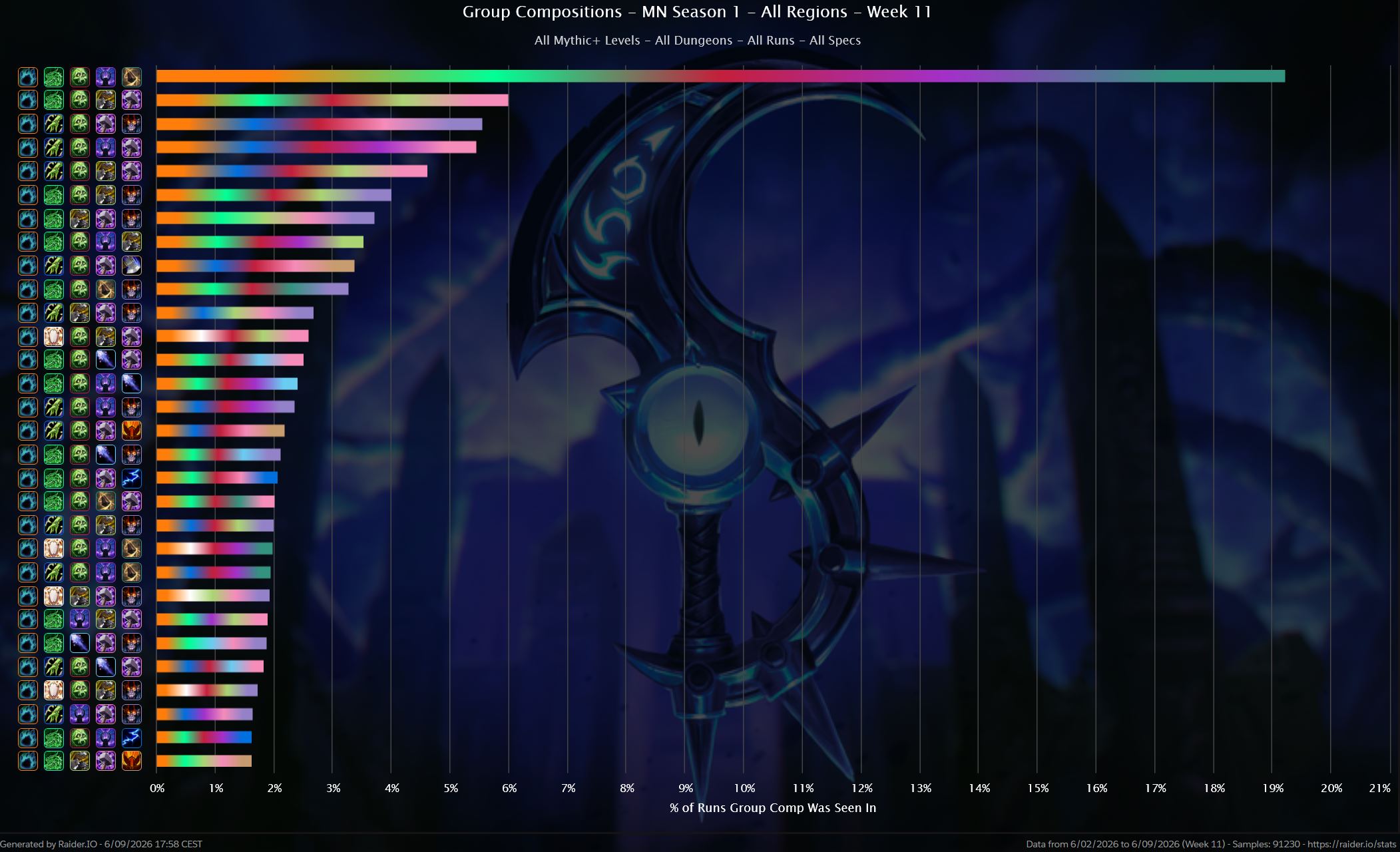The image size is (1400, 852).
Task: Click the '0%' axis label
Action: 157,788
